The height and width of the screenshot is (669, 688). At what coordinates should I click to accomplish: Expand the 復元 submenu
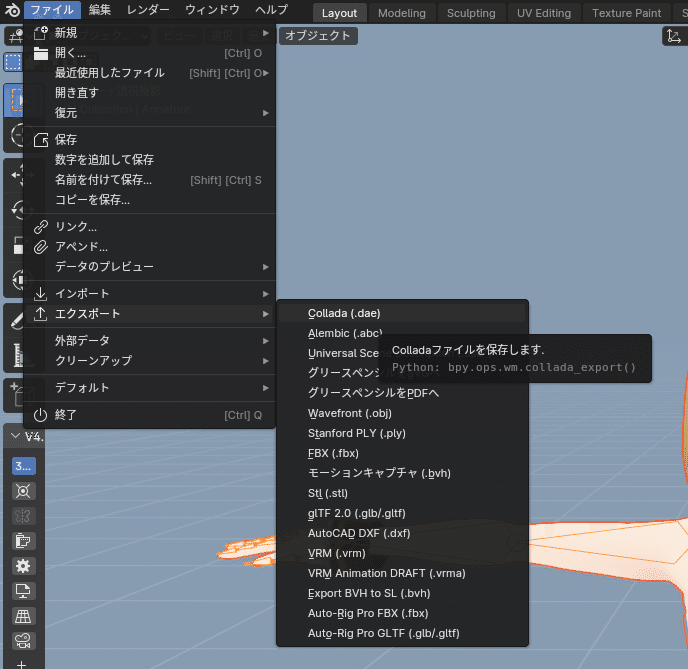click(150, 113)
